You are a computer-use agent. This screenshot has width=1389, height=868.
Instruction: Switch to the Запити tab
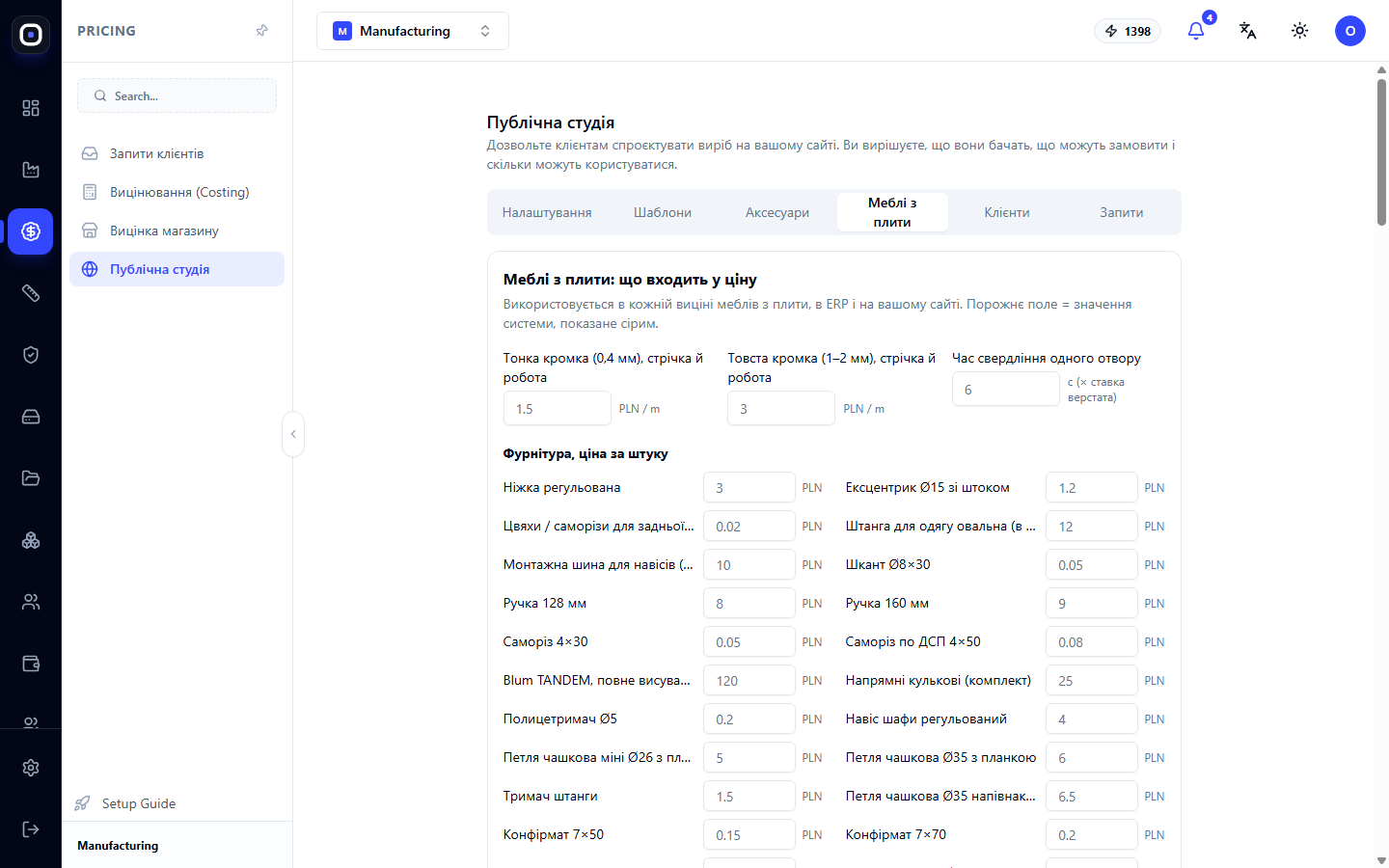click(1122, 212)
